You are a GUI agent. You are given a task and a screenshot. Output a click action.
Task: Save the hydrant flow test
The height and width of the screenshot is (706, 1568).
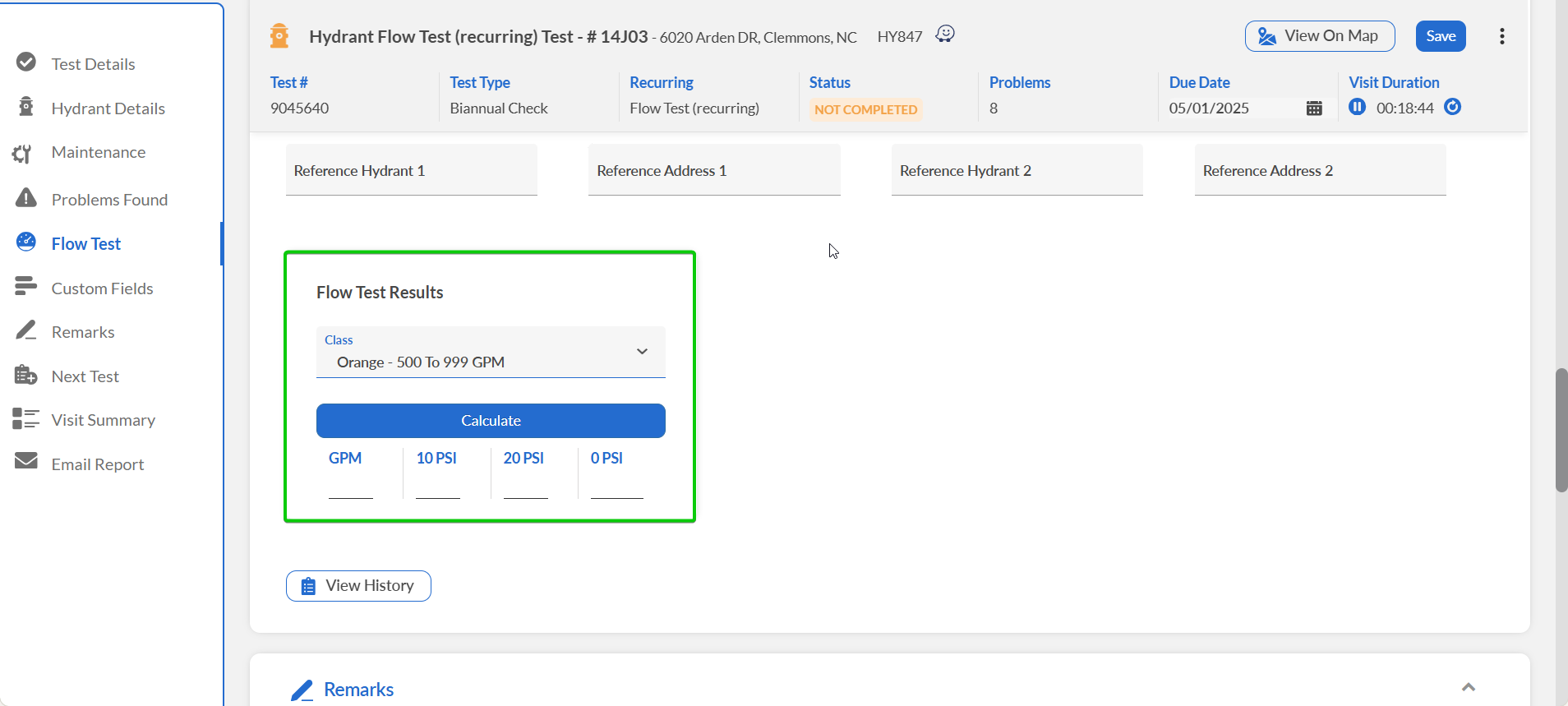click(1440, 36)
